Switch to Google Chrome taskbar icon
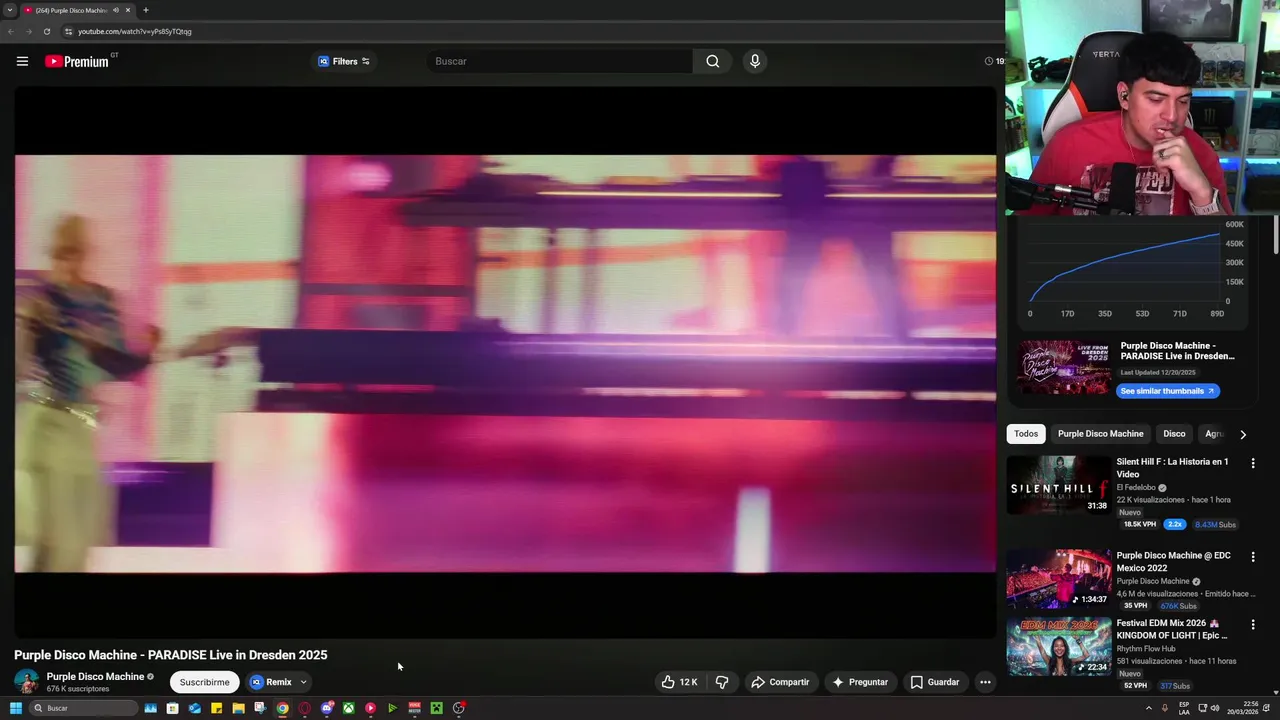1280x720 pixels. pos(282,708)
